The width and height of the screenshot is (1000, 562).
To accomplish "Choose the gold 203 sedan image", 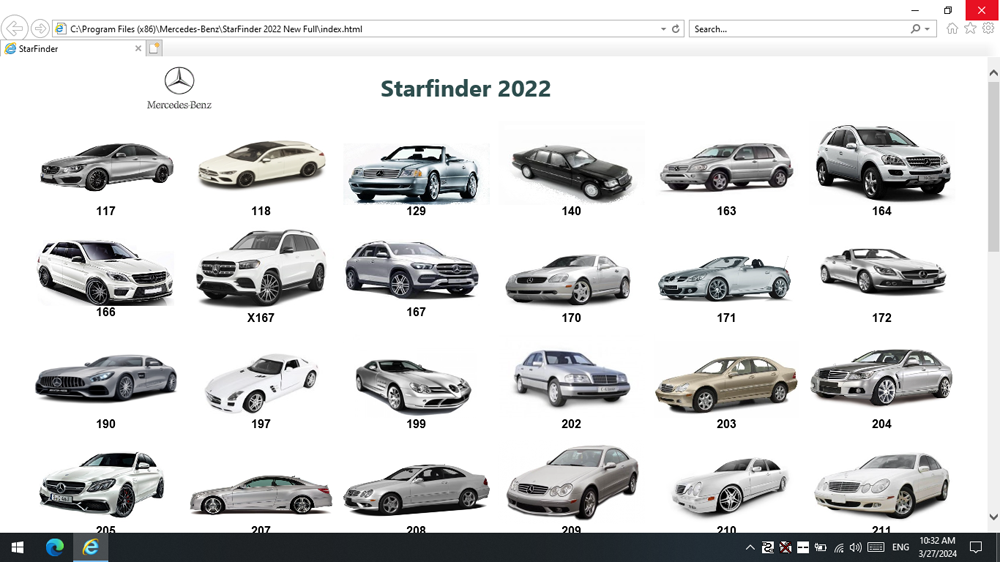I will (726, 383).
